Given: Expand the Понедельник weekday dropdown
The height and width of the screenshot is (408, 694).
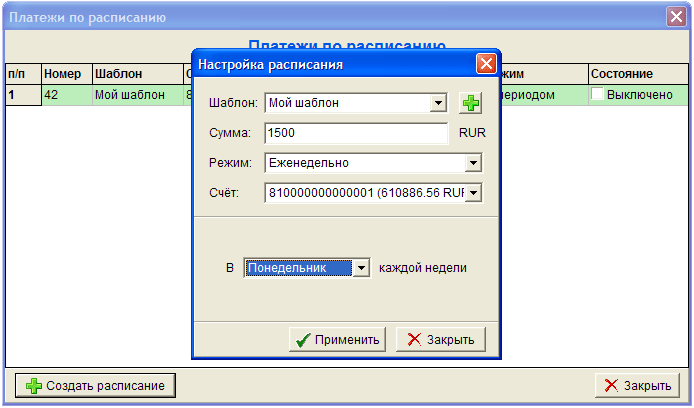Looking at the screenshot, I should 361,268.
